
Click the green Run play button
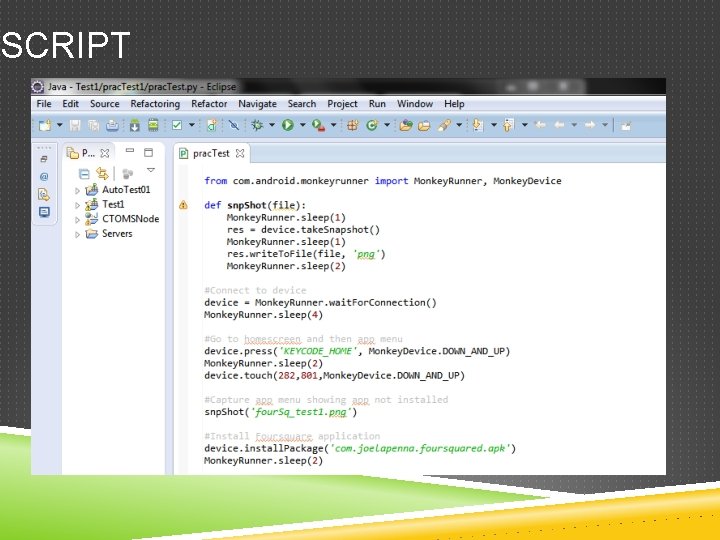pos(288,125)
